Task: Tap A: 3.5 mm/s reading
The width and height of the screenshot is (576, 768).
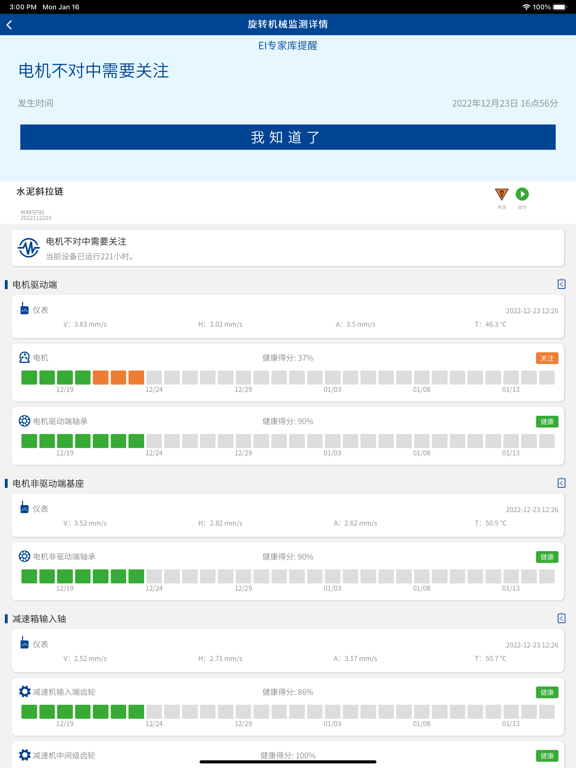Action: 355,324
